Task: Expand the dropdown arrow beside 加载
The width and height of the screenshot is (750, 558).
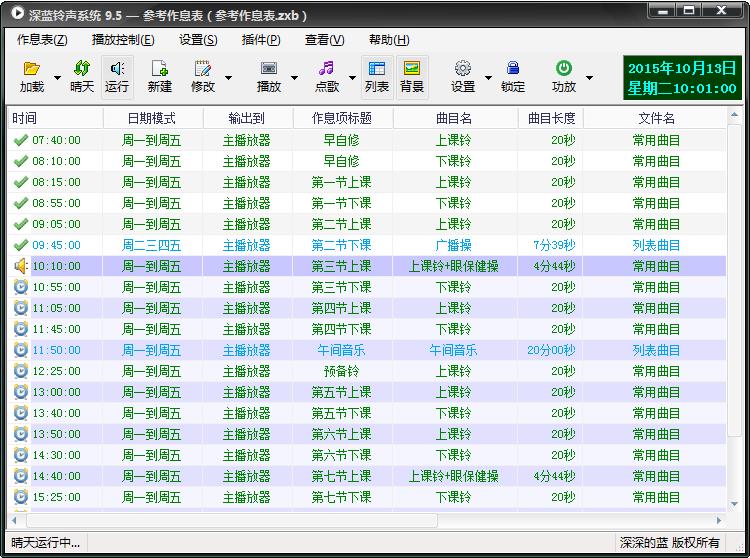Action: (57, 78)
